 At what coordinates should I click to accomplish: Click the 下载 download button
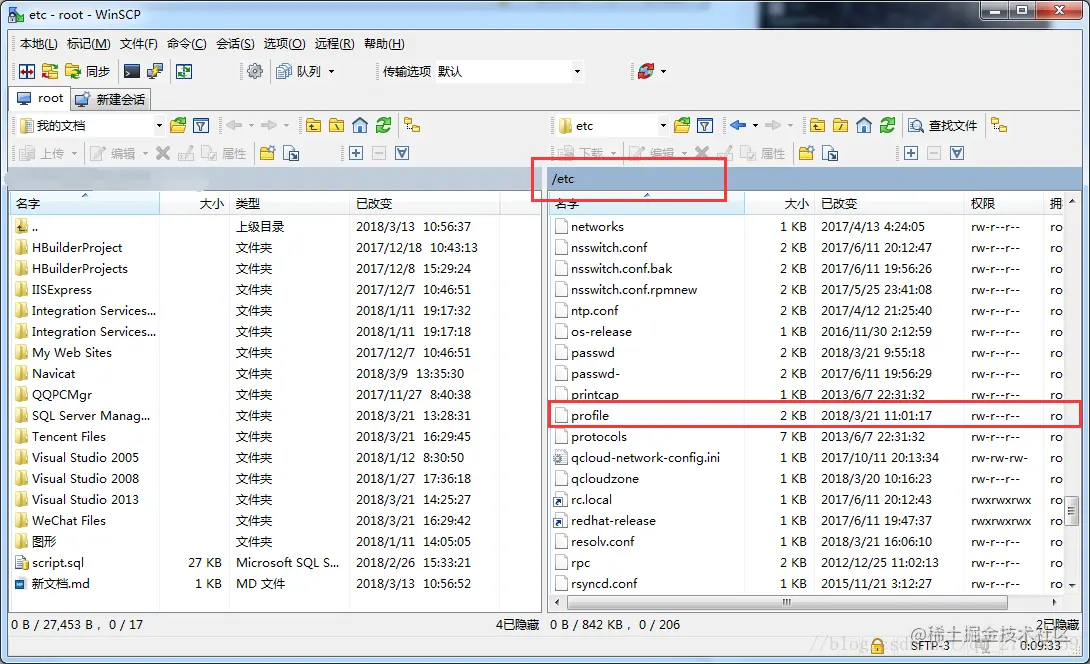(590, 152)
